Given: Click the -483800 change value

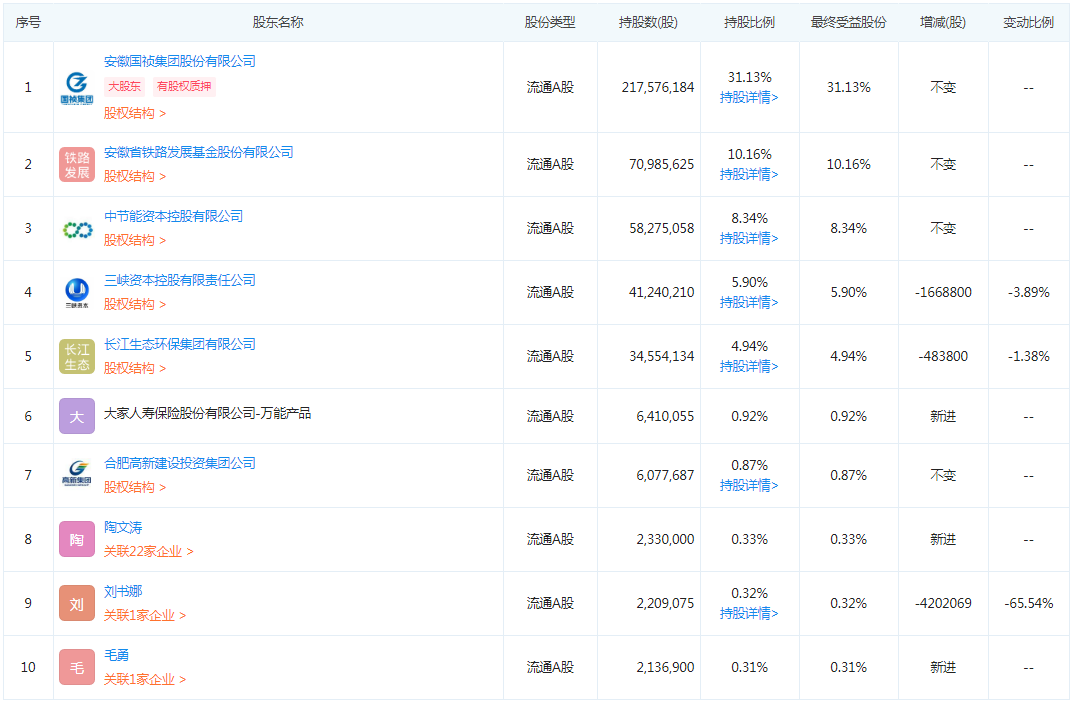Looking at the screenshot, I should point(943,356).
